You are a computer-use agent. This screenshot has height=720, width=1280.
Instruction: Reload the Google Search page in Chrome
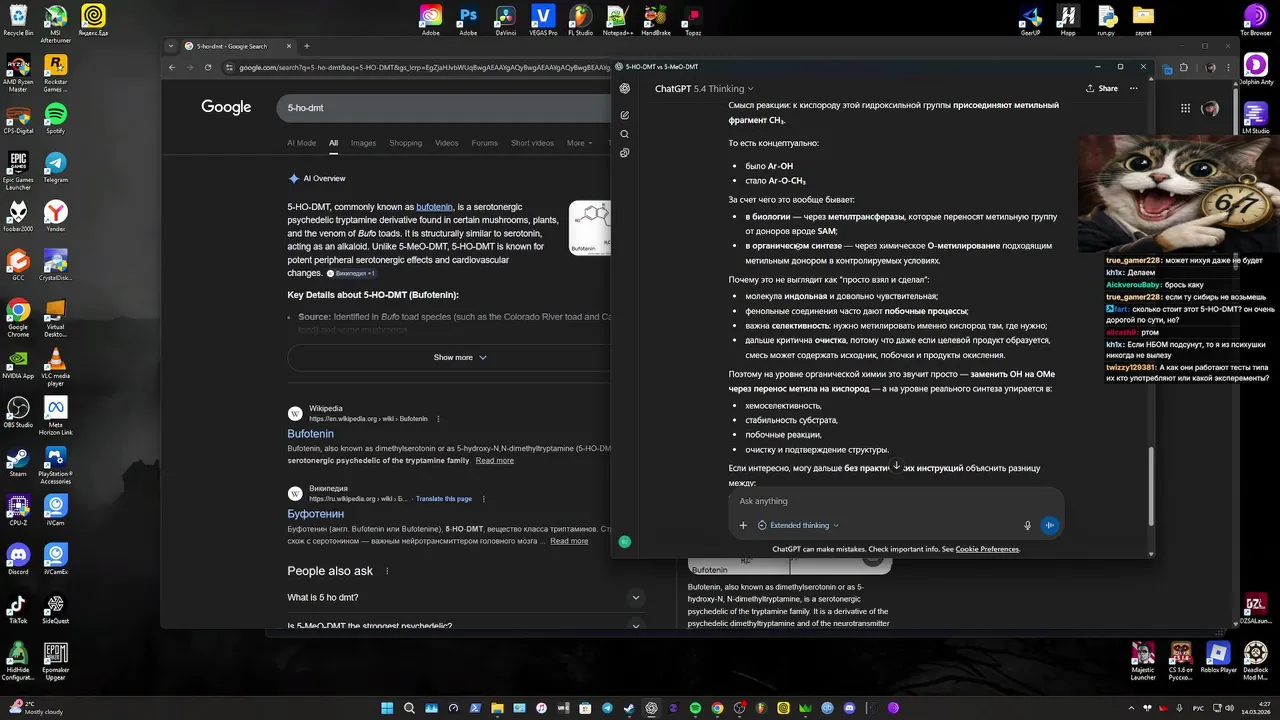click(208, 67)
